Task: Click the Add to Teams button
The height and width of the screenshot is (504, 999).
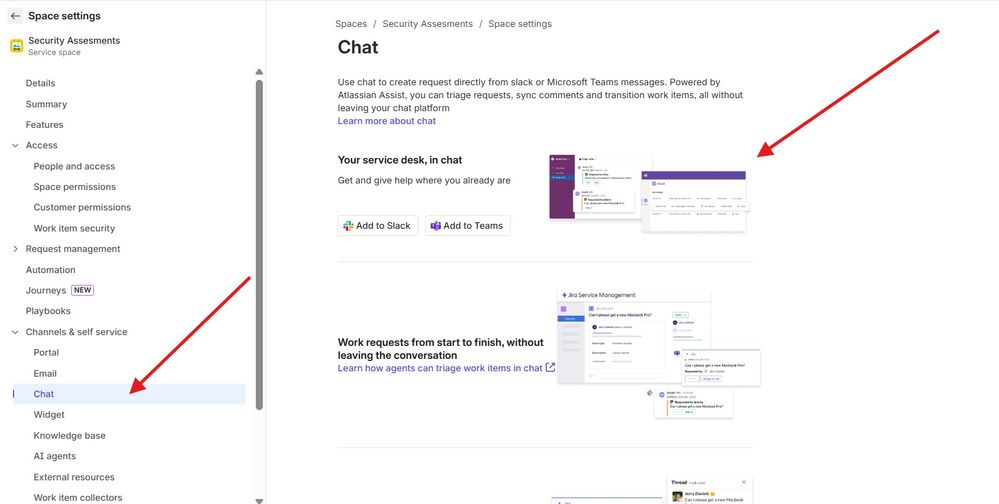Action: [468, 226]
